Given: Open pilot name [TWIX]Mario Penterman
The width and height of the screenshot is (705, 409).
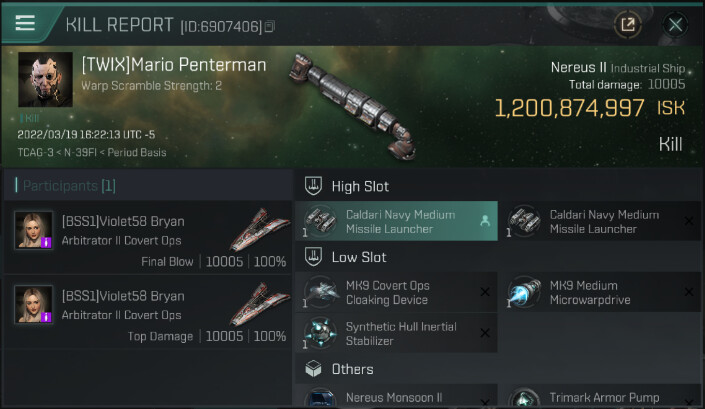Looking at the screenshot, I should [x=174, y=66].
